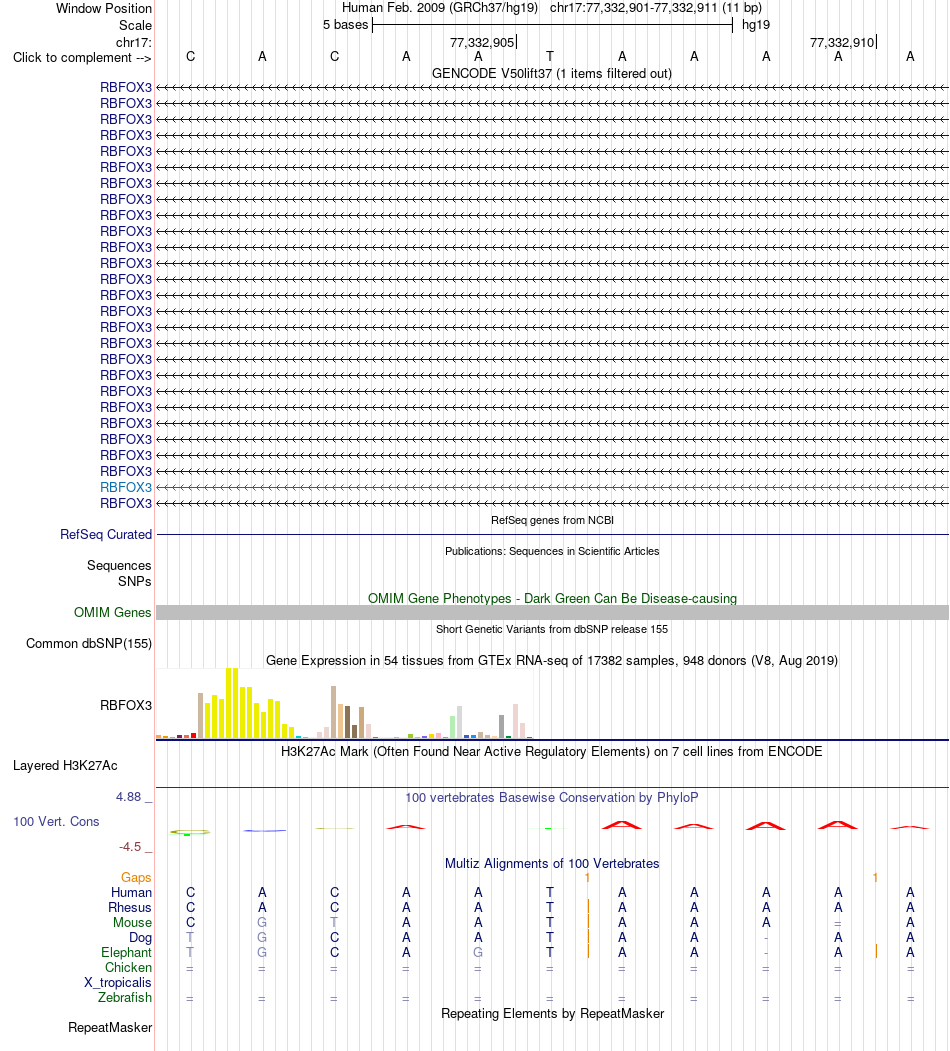
Task: Click the 'Human' alignment row label
Action: (x=131, y=893)
